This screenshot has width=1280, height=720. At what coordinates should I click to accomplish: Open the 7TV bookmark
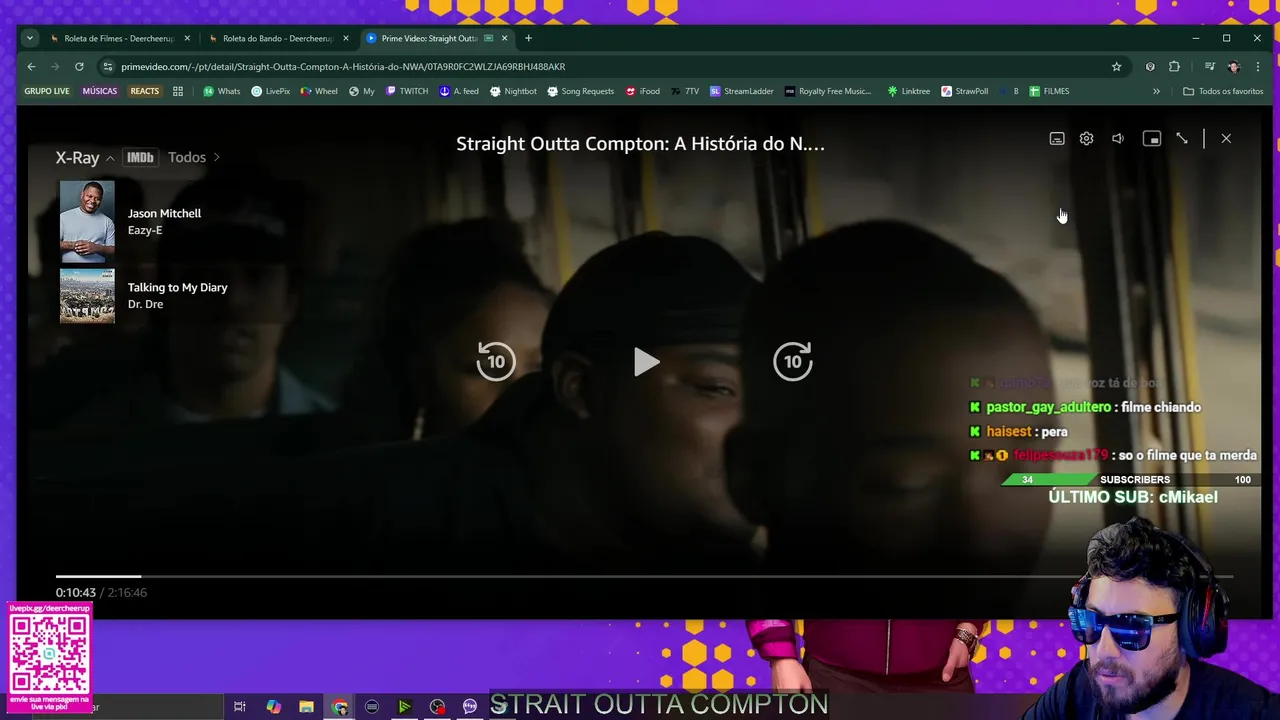tap(685, 91)
